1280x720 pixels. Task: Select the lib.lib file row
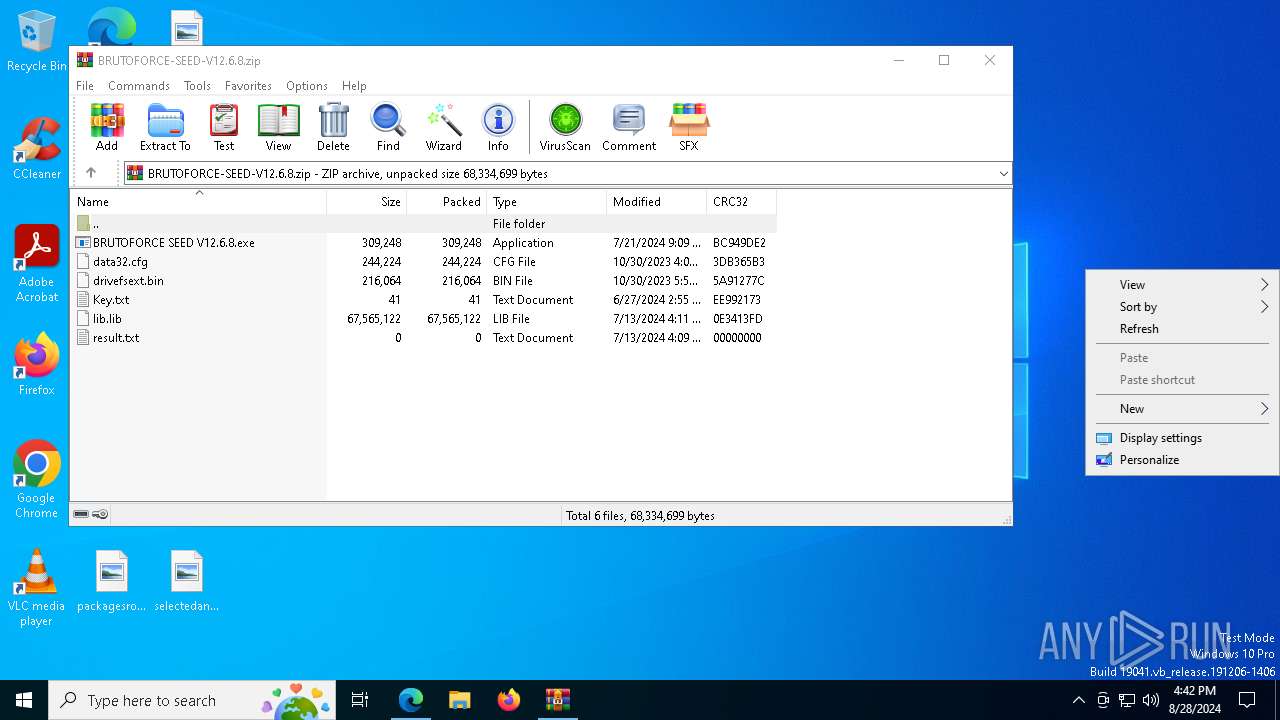tap(424, 319)
